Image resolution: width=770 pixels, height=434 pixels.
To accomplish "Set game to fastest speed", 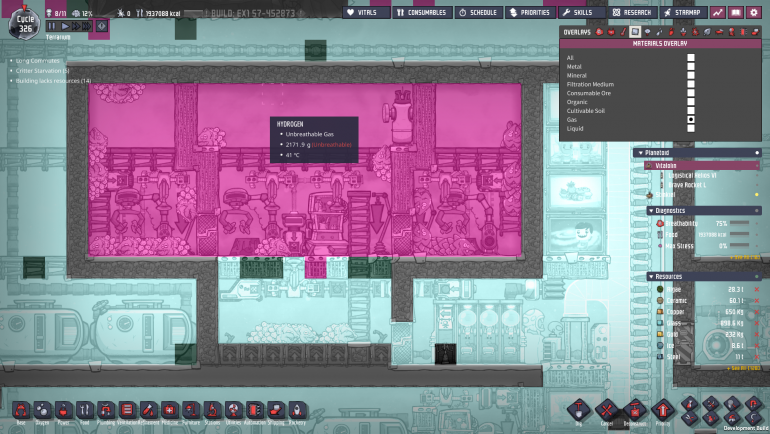I will (86, 26).
